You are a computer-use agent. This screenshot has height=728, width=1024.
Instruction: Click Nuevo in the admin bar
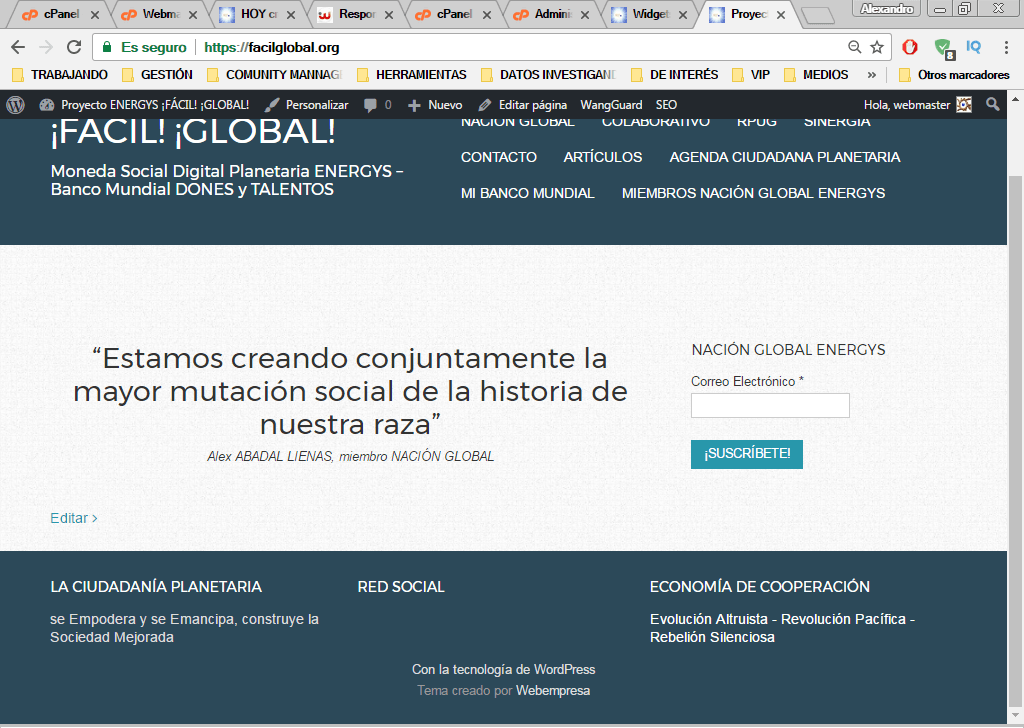pos(435,105)
